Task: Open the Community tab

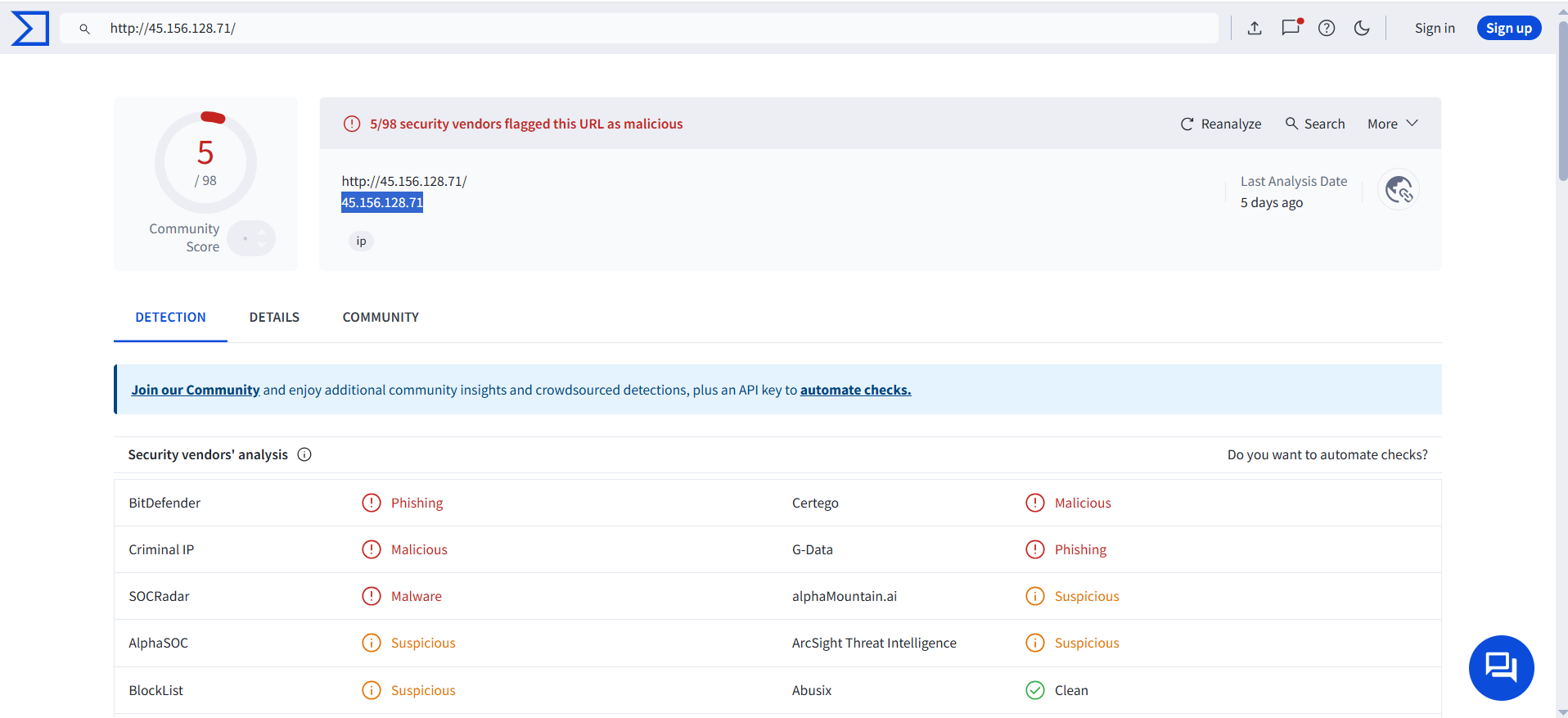Action: coord(381,317)
